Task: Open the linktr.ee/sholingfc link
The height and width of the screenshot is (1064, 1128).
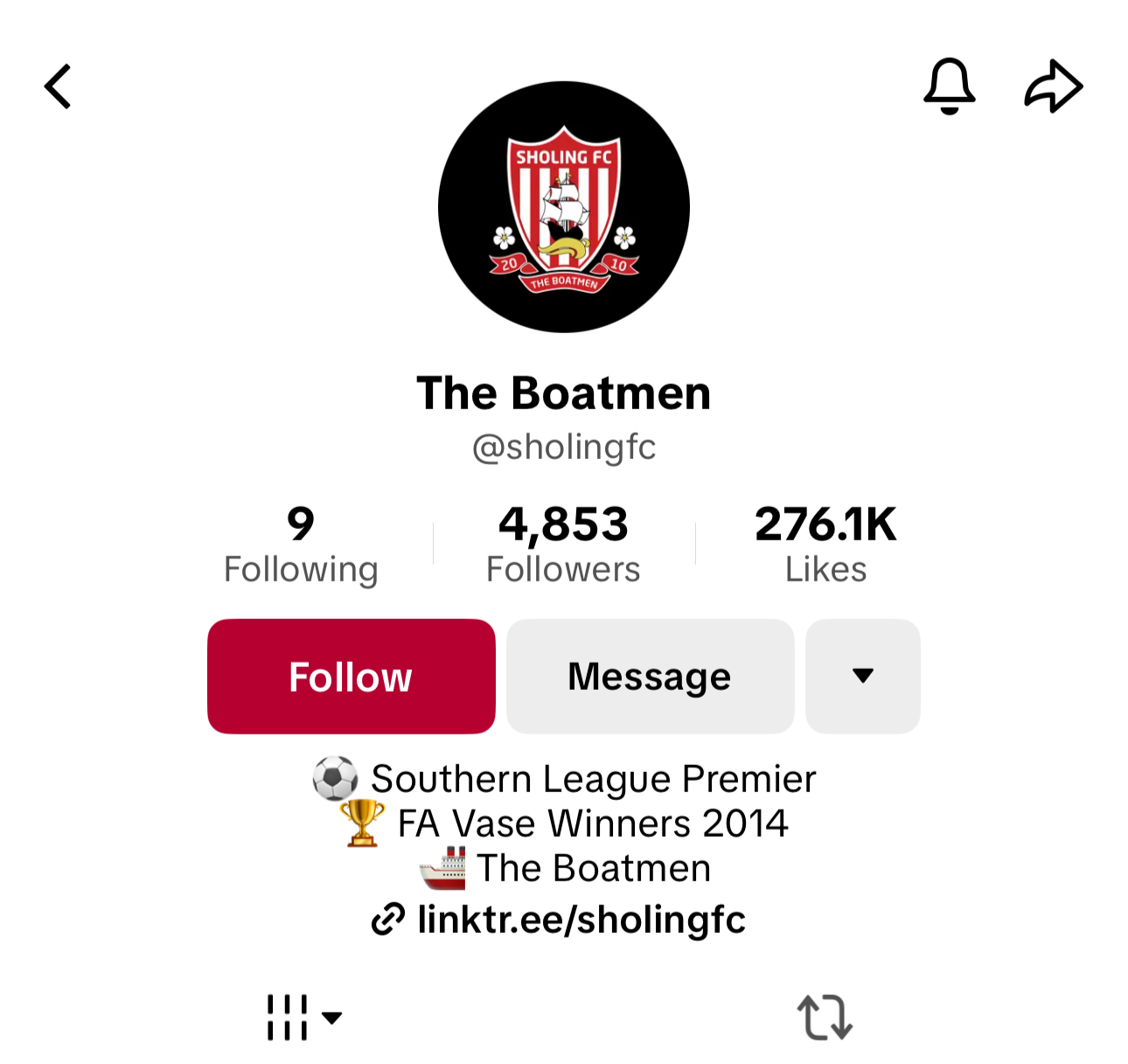Action: coord(581,920)
